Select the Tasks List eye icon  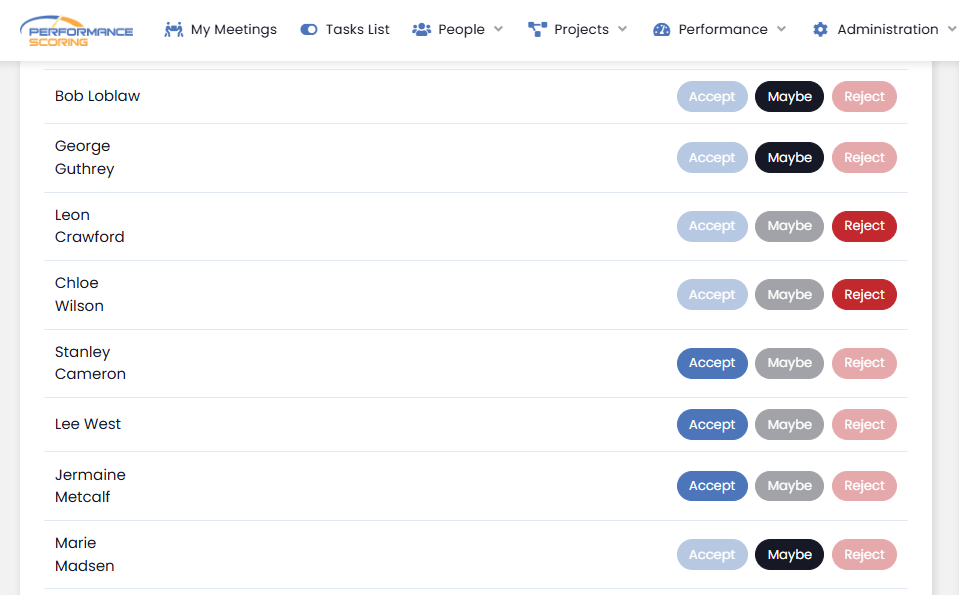(x=309, y=29)
